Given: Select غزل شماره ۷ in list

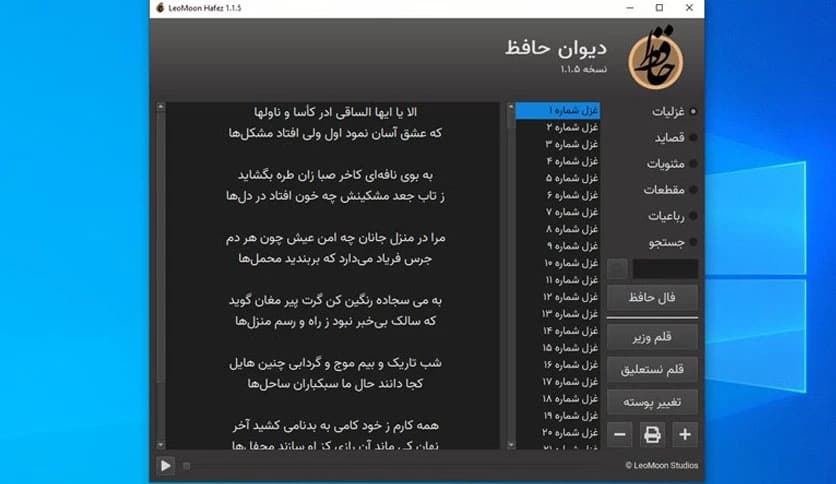Looking at the screenshot, I should pos(558,212).
